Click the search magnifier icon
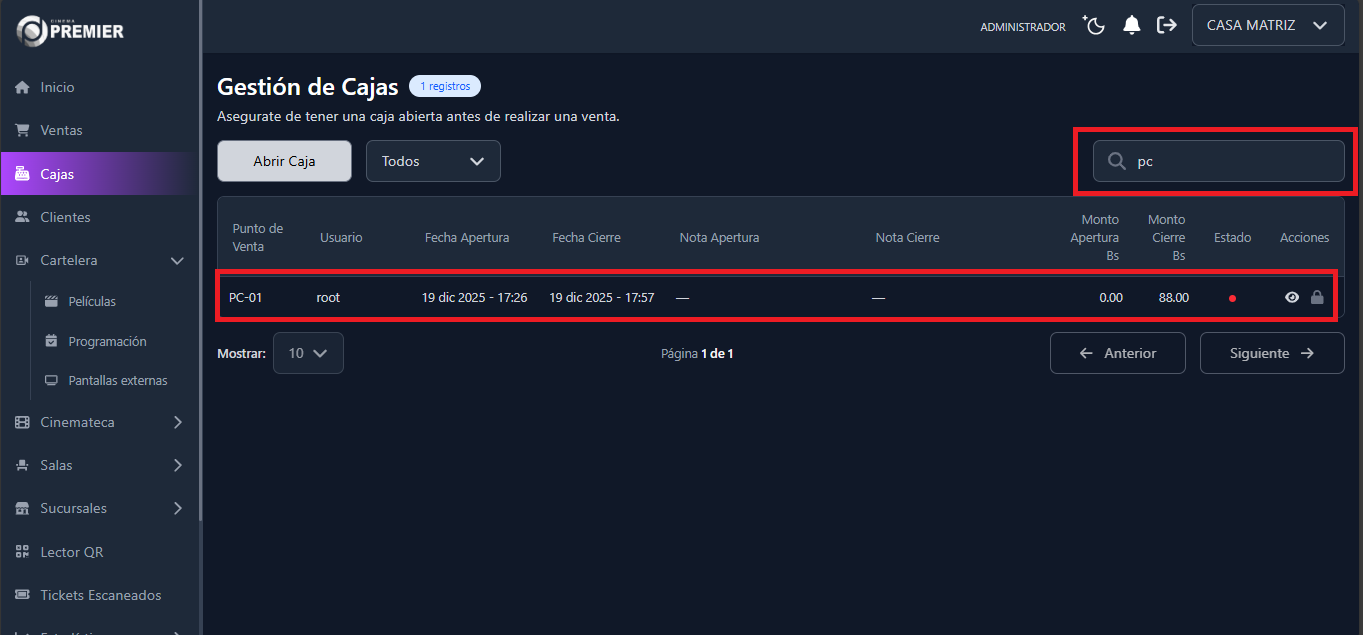1363x635 pixels. click(x=1117, y=161)
